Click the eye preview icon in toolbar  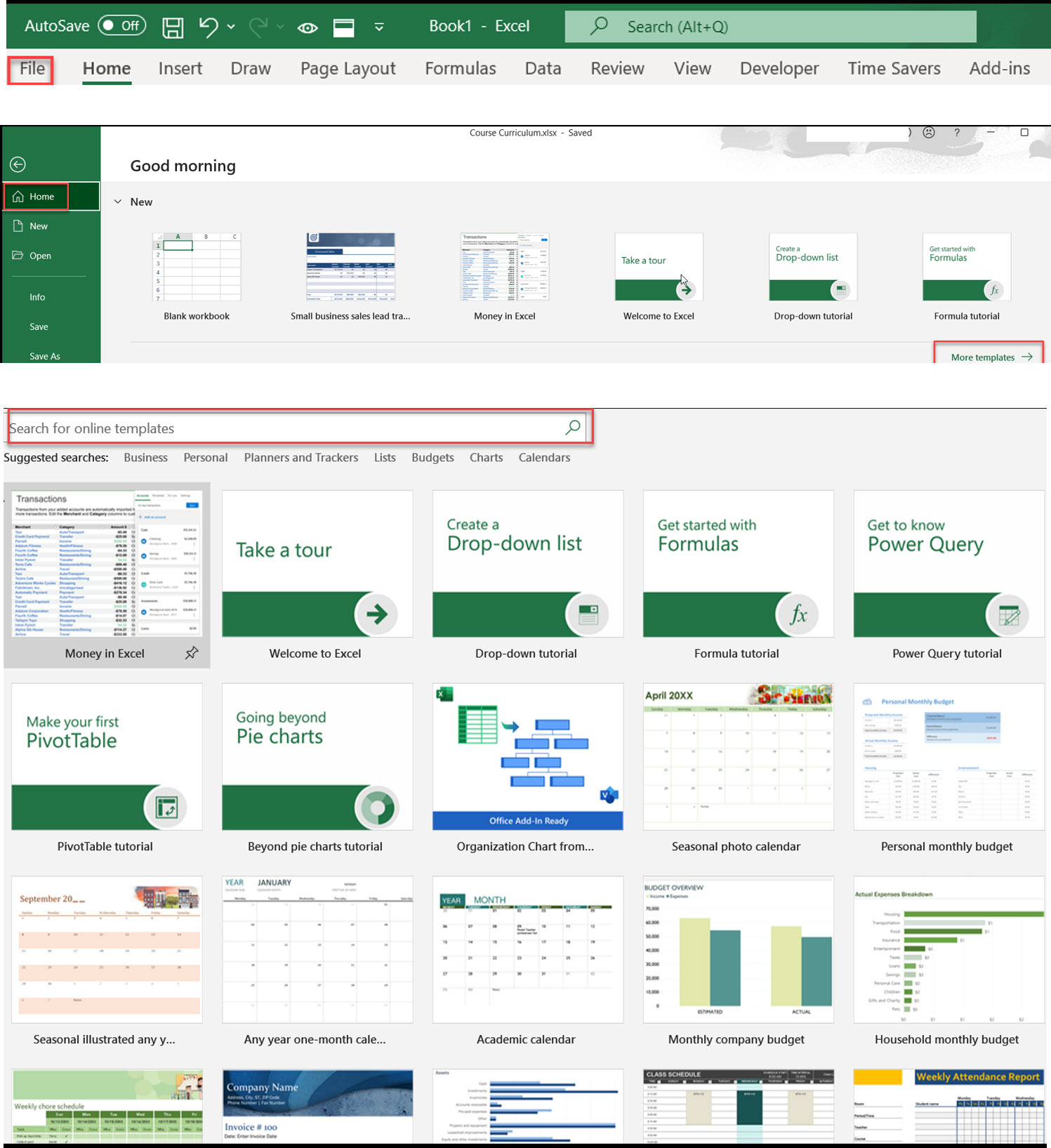[308, 28]
